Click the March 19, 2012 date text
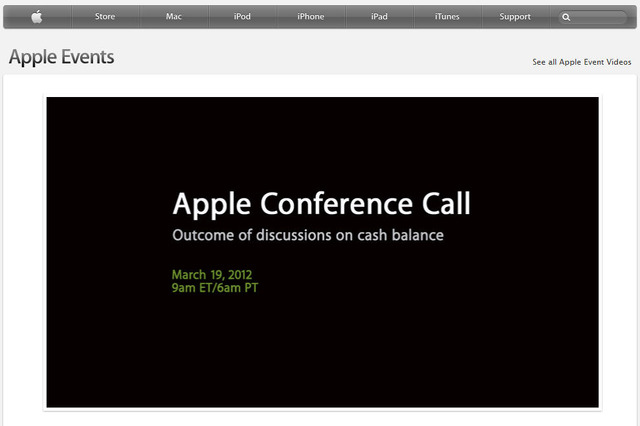The image size is (640, 426). pos(212,275)
